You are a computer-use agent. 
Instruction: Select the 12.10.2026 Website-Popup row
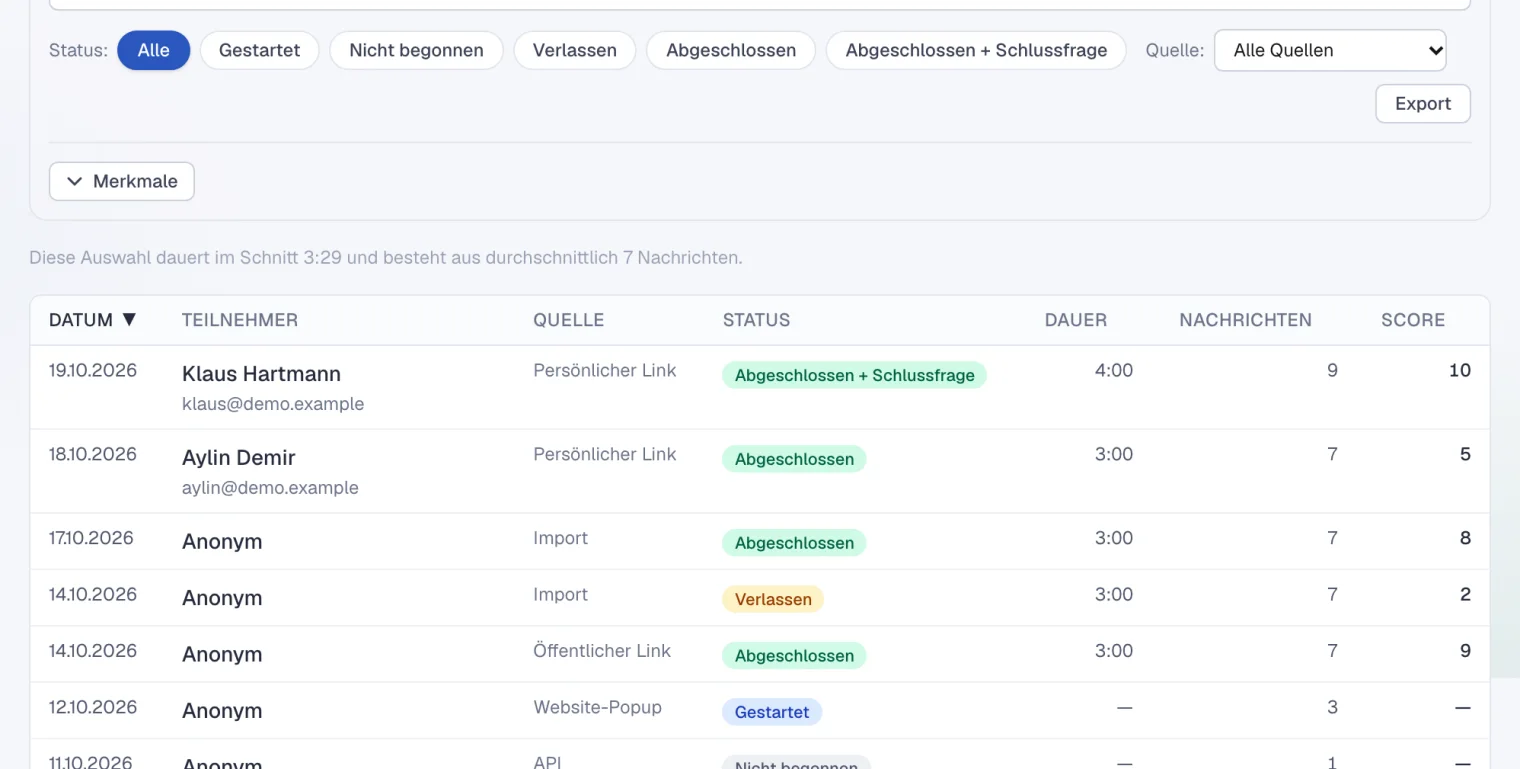tap(760, 710)
